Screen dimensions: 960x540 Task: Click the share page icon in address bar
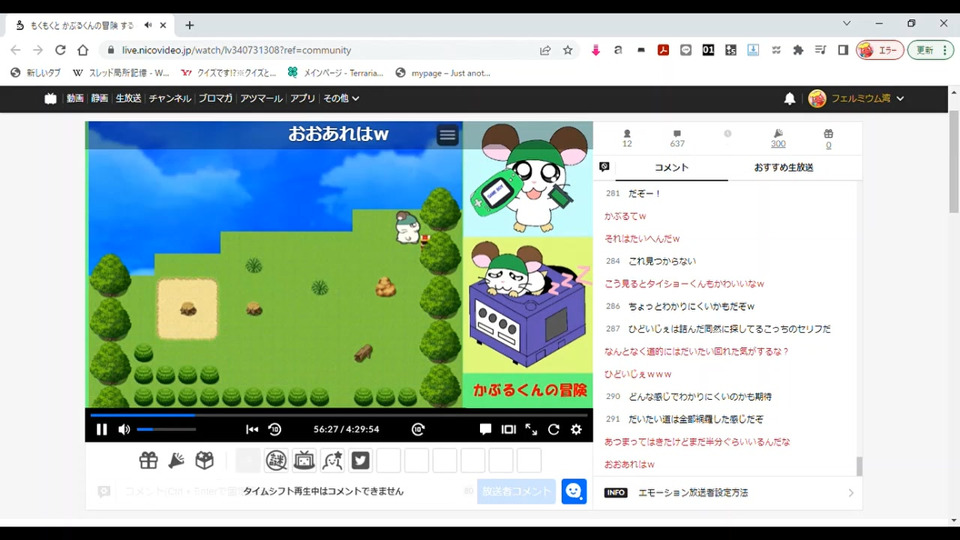pos(545,50)
